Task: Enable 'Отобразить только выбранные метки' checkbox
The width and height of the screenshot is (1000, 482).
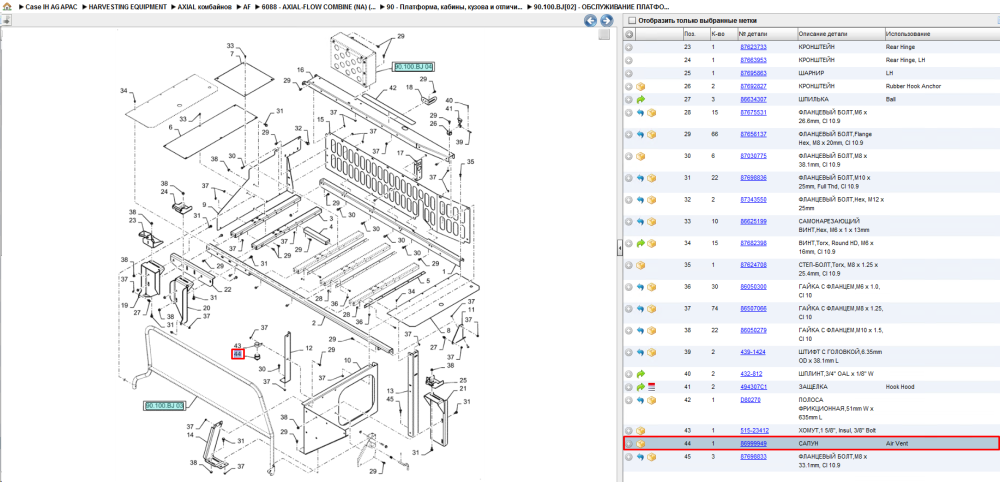Action: tap(631, 20)
